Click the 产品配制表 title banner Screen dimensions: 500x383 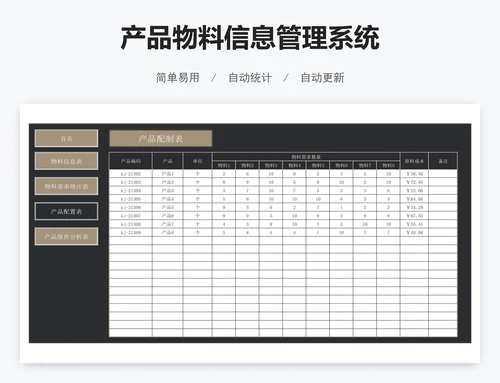(x=161, y=139)
